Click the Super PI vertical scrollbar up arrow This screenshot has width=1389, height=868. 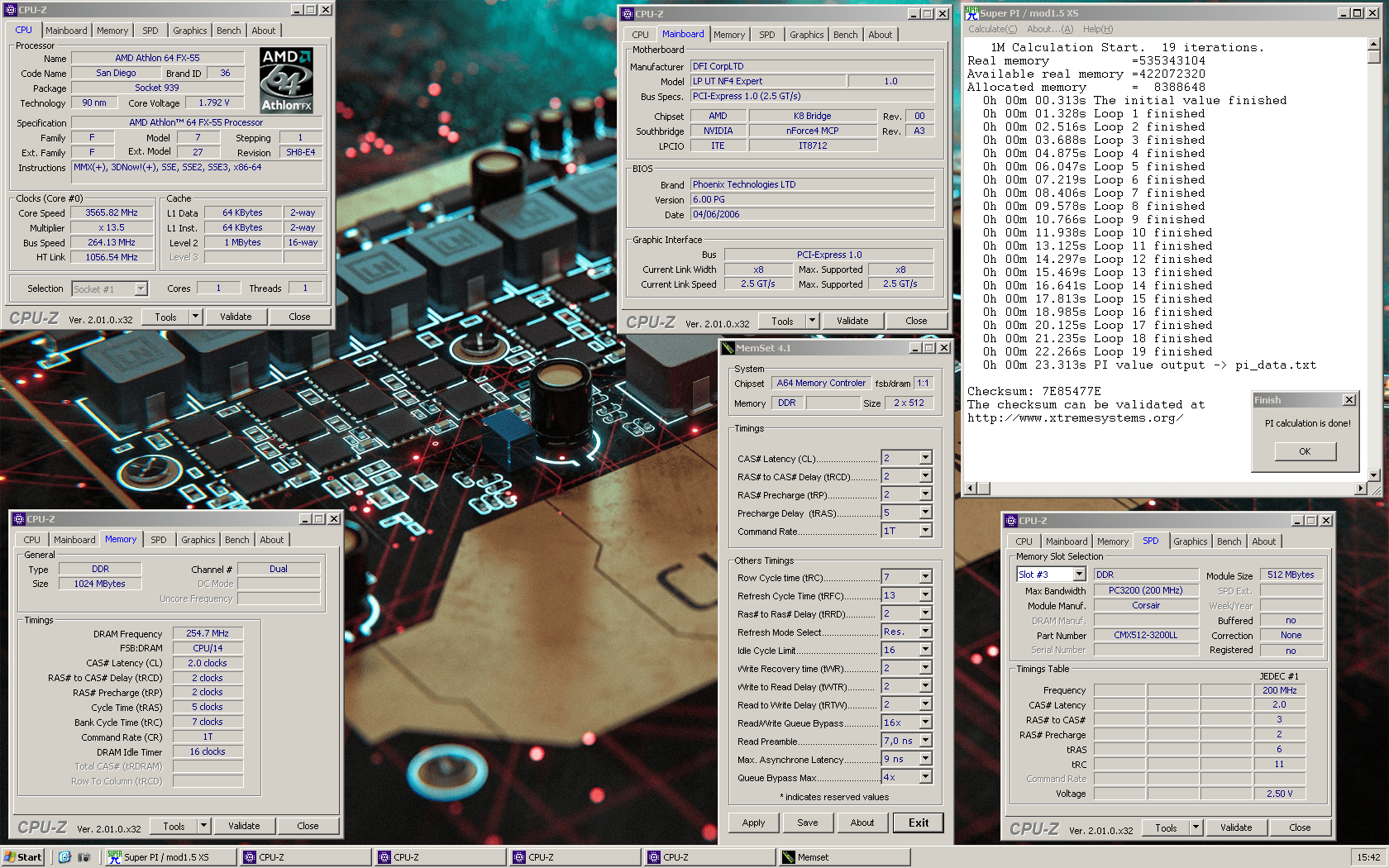point(1374,45)
